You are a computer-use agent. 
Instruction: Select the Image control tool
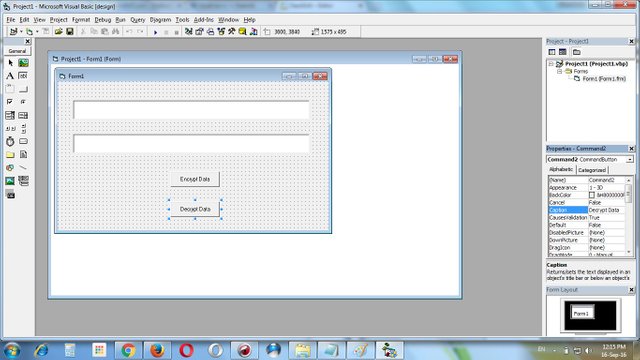(x=10, y=181)
